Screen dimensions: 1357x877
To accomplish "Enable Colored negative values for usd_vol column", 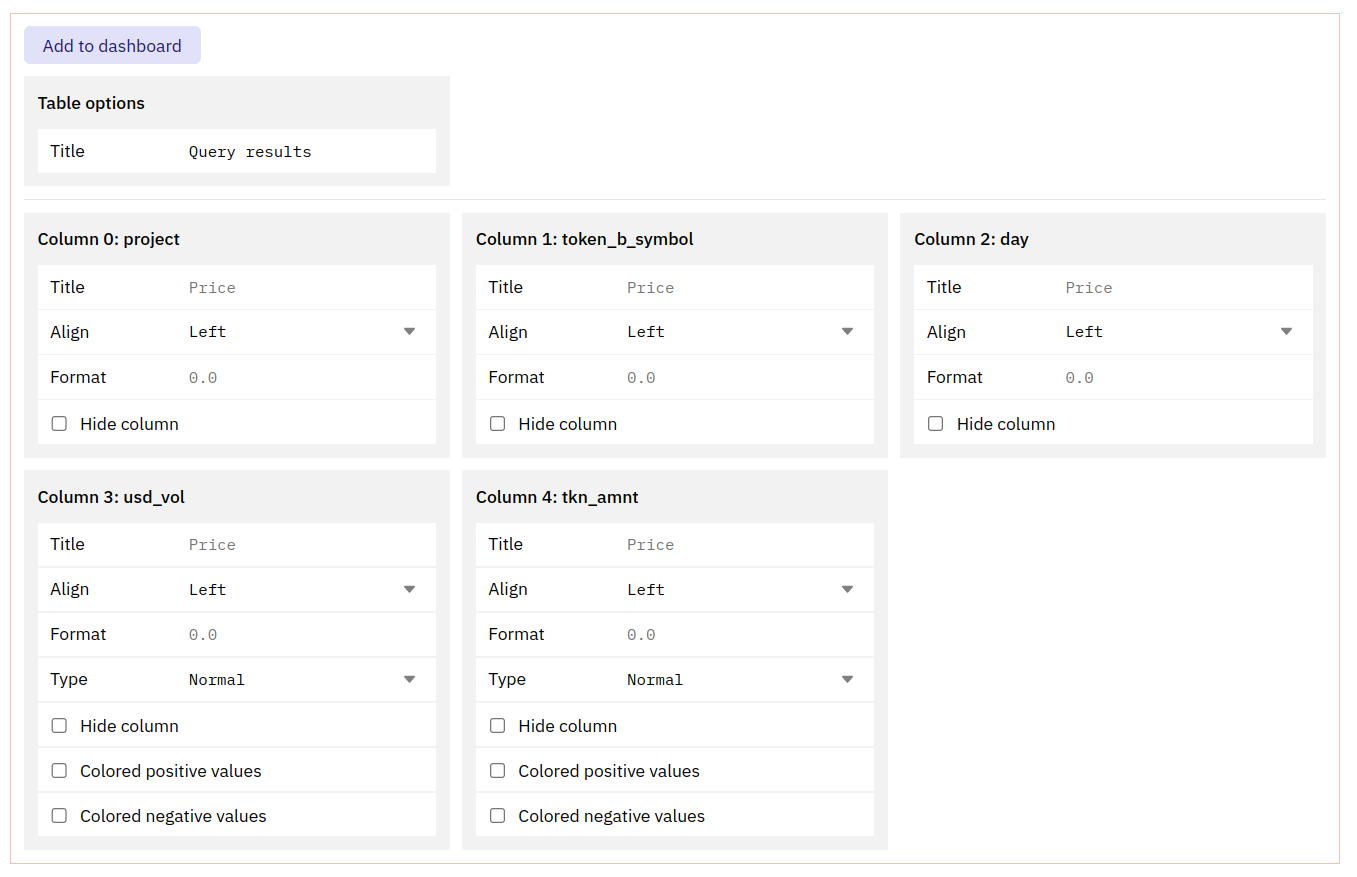I will click(x=59, y=815).
